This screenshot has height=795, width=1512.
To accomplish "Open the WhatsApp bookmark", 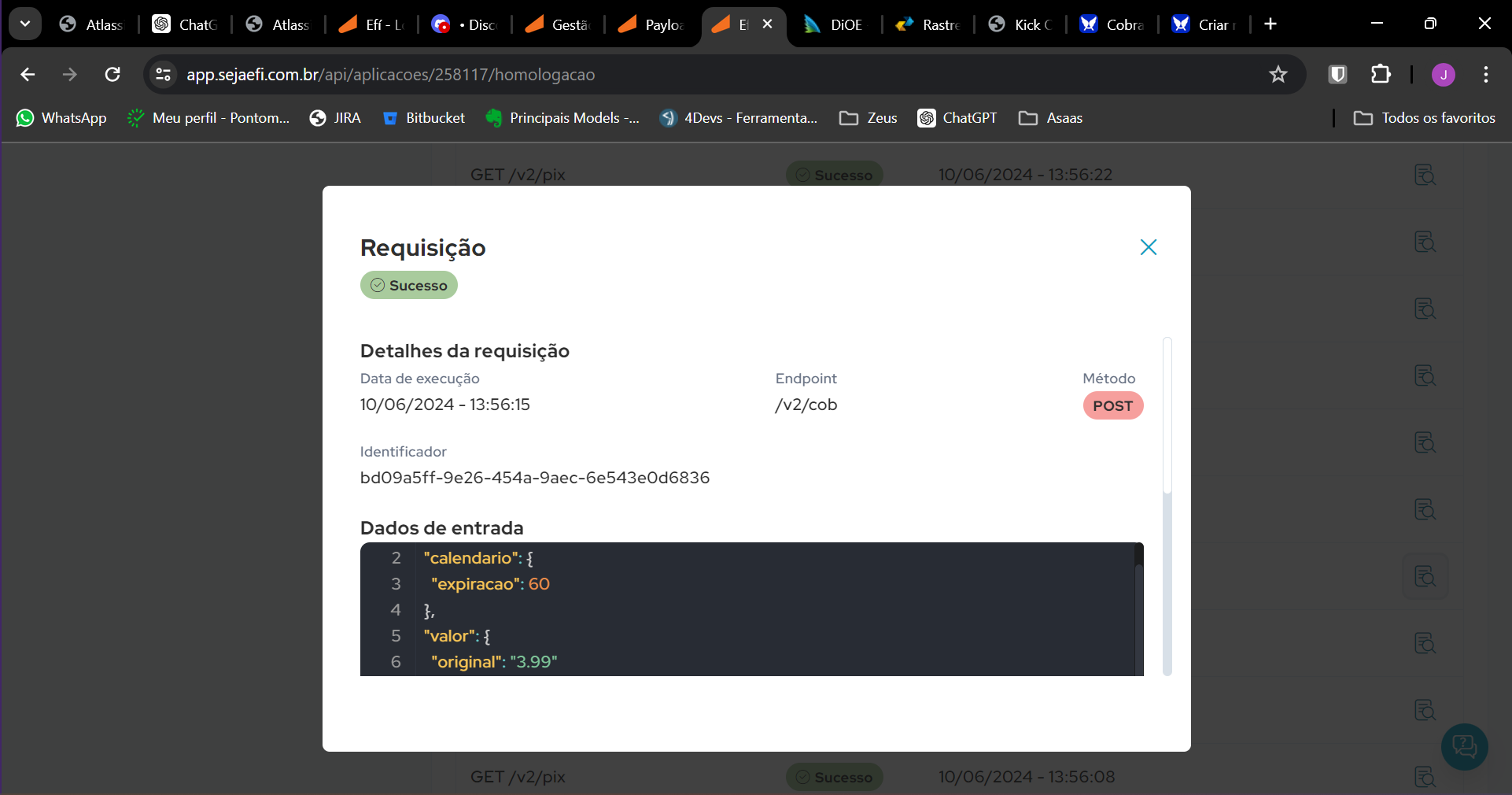I will click(x=61, y=118).
